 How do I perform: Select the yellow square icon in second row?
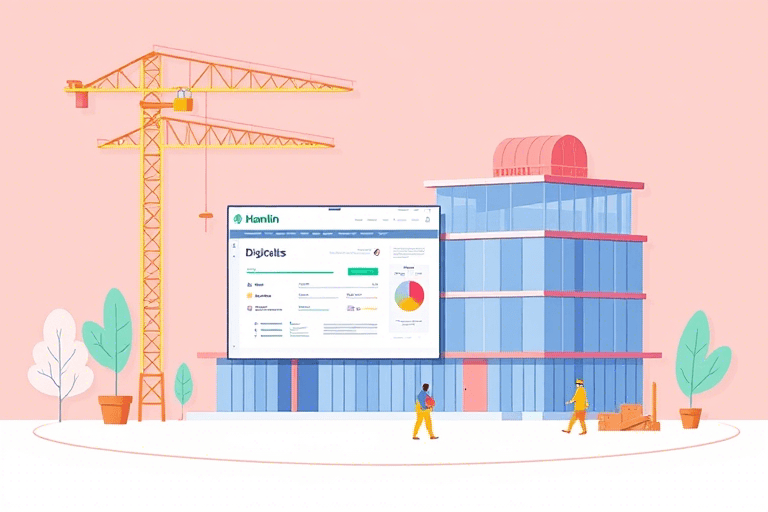coord(248,296)
